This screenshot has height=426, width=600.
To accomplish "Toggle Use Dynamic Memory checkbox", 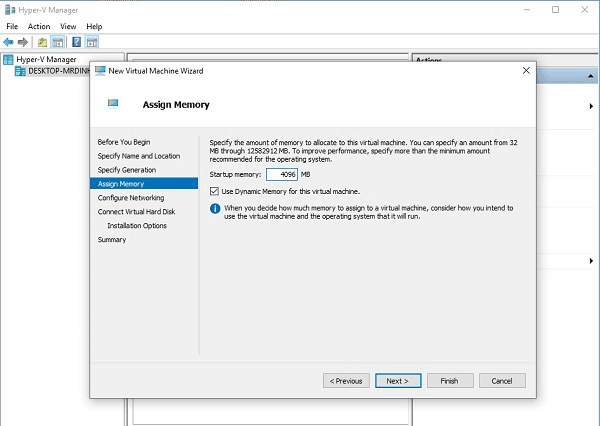I will pyautogui.click(x=214, y=191).
